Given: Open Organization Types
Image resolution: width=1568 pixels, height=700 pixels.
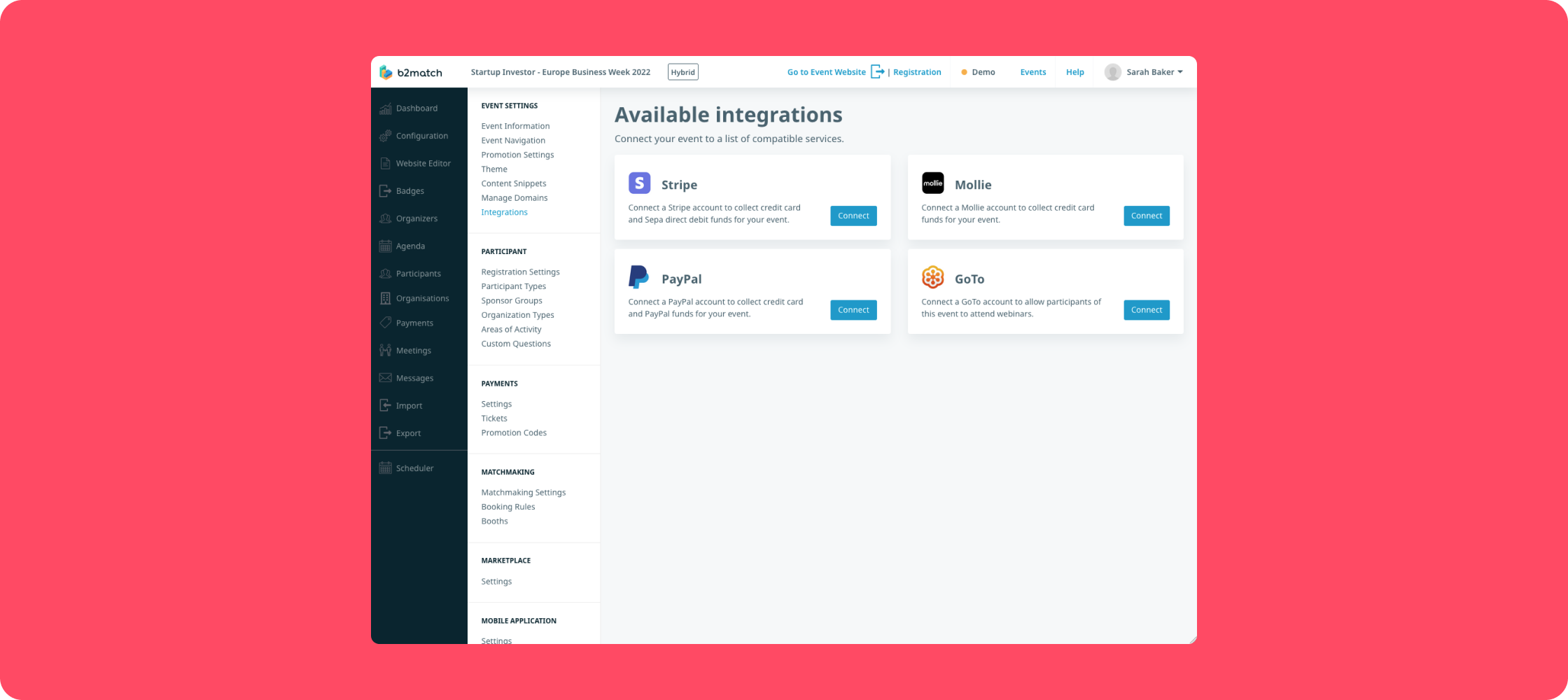Looking at the screenshot, I should pyautogui.click(x=517, y=315).
